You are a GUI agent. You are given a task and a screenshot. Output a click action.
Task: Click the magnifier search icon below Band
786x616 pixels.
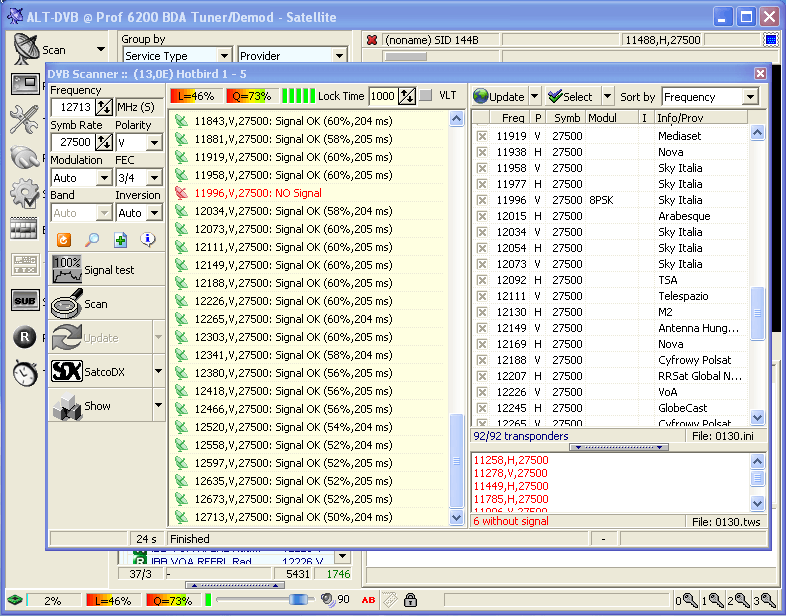92,240
